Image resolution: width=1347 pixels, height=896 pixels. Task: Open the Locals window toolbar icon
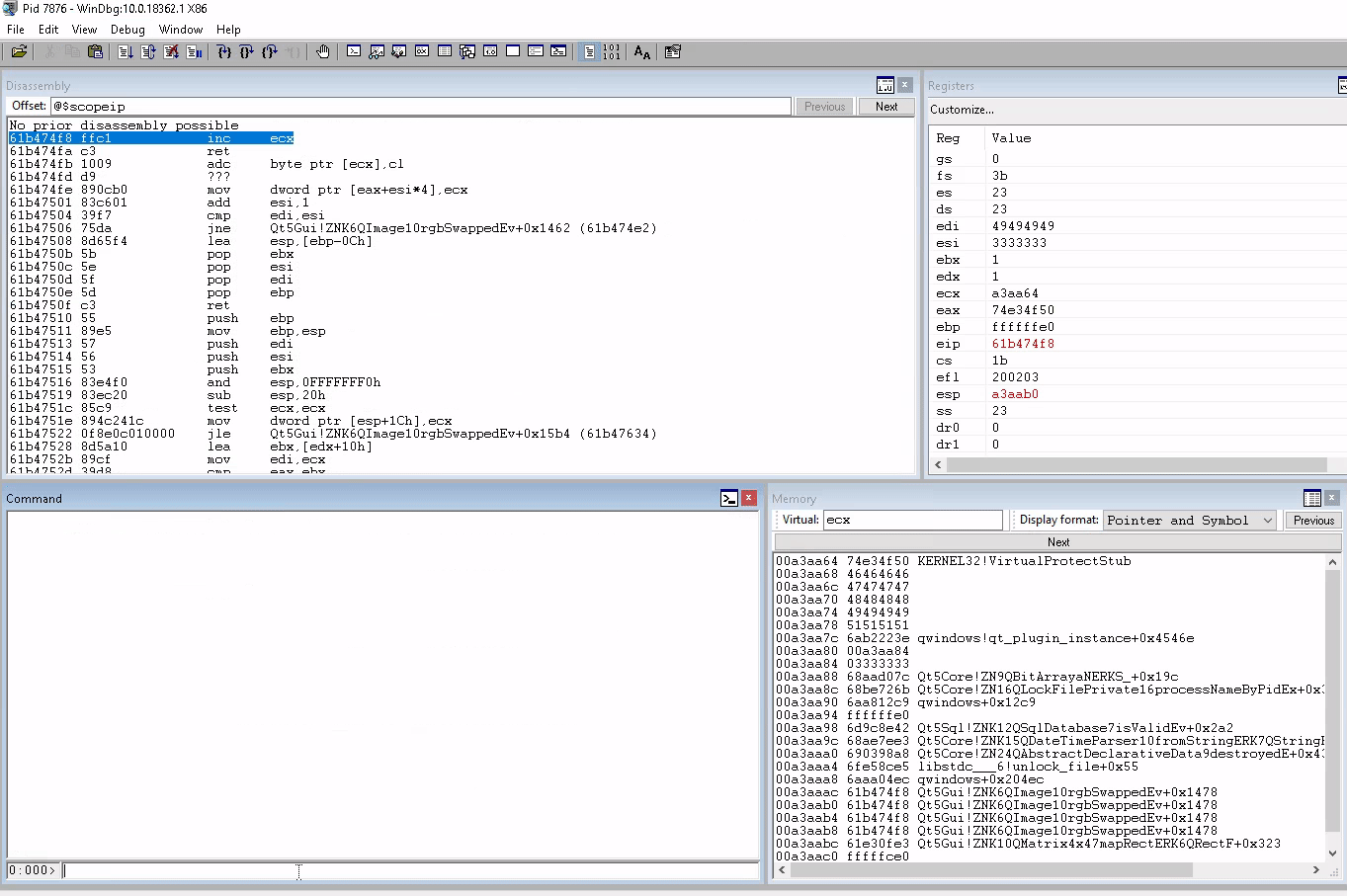pos(399,51)
